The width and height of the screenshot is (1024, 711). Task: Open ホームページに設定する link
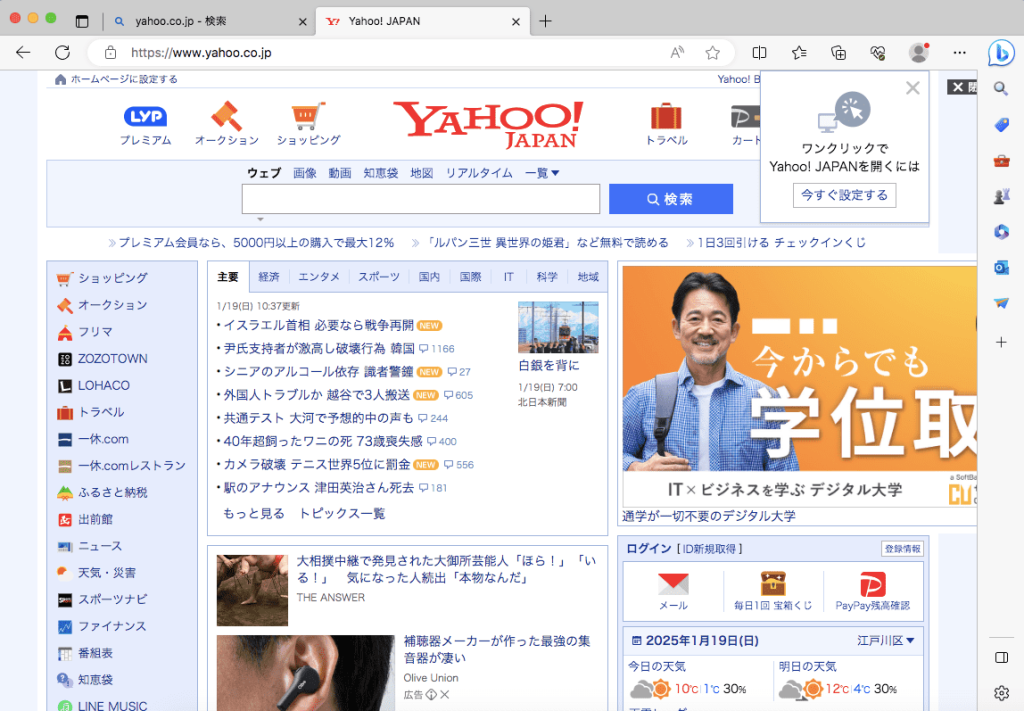124,79
